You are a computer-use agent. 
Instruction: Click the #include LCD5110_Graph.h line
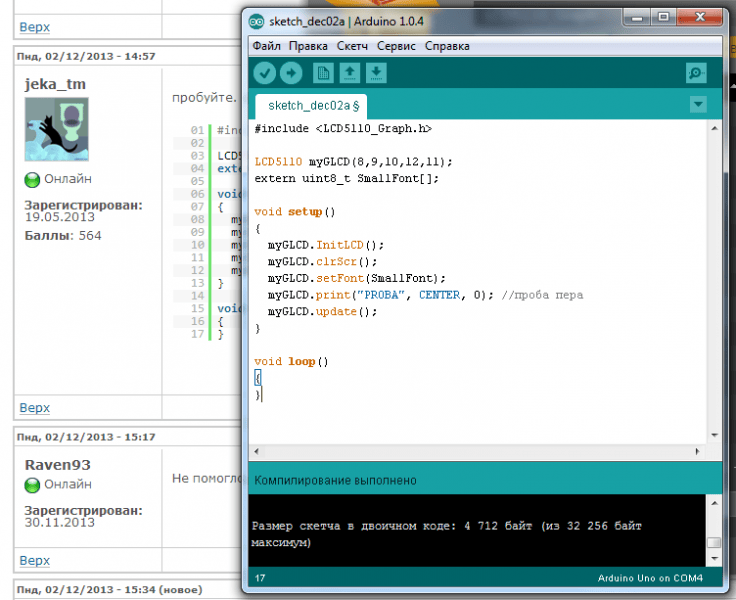(x=343, y=129)
